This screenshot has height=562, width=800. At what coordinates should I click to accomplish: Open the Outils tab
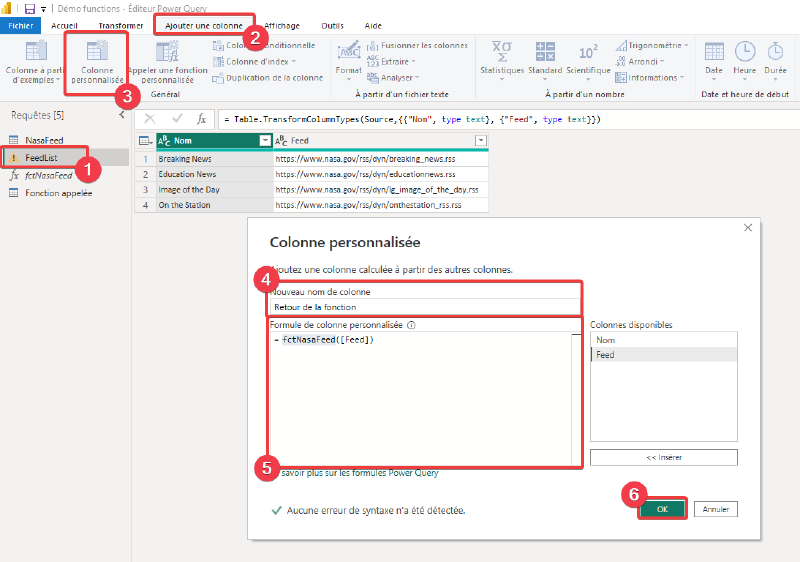(333, 25)
